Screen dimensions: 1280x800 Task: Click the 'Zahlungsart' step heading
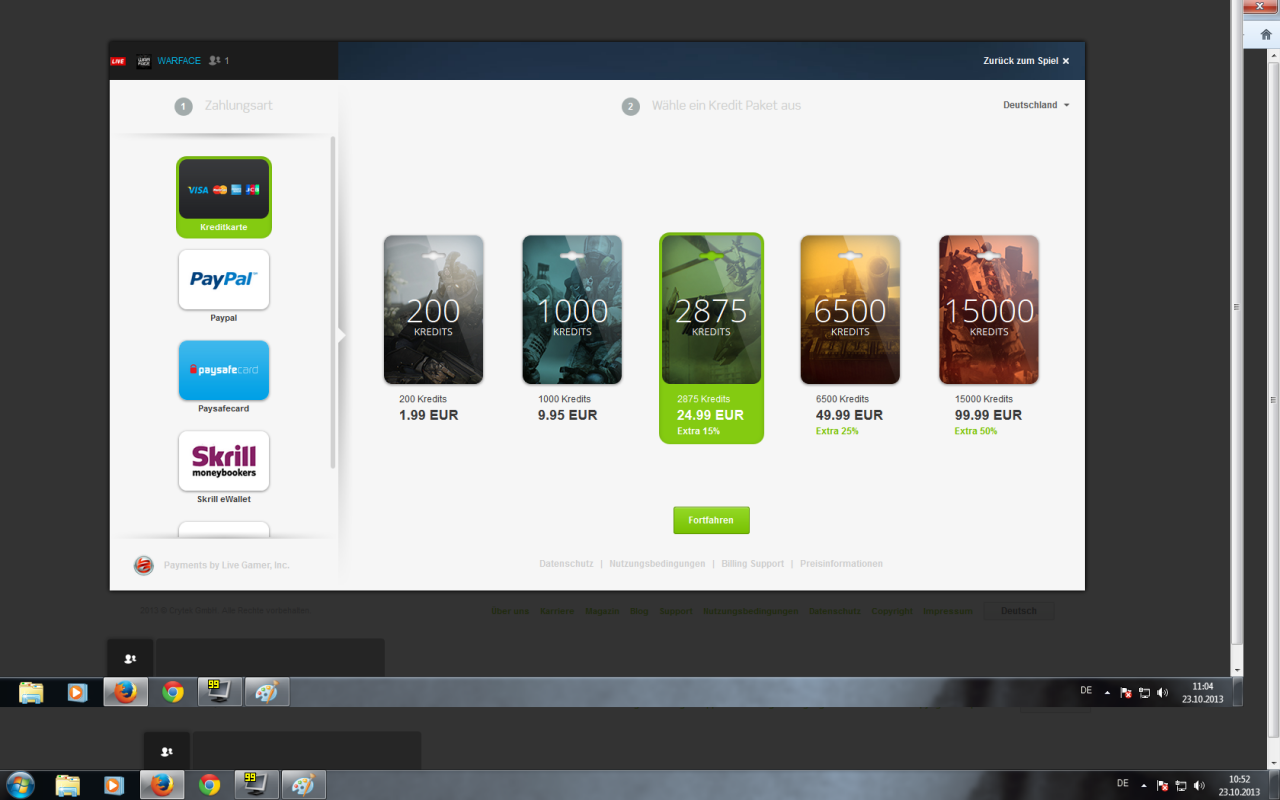pos(238,105)
